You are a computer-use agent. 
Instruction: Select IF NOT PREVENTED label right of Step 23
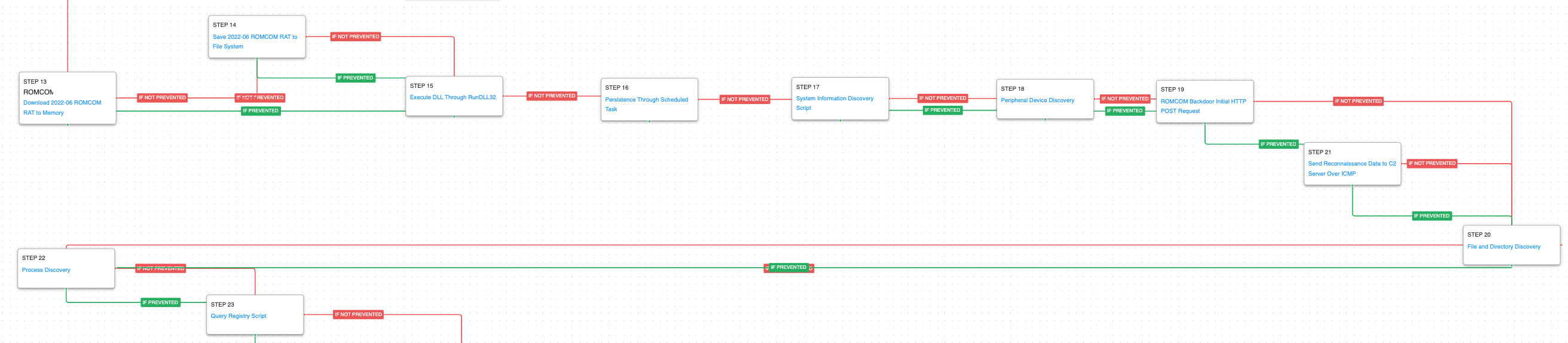pos(358,315)
